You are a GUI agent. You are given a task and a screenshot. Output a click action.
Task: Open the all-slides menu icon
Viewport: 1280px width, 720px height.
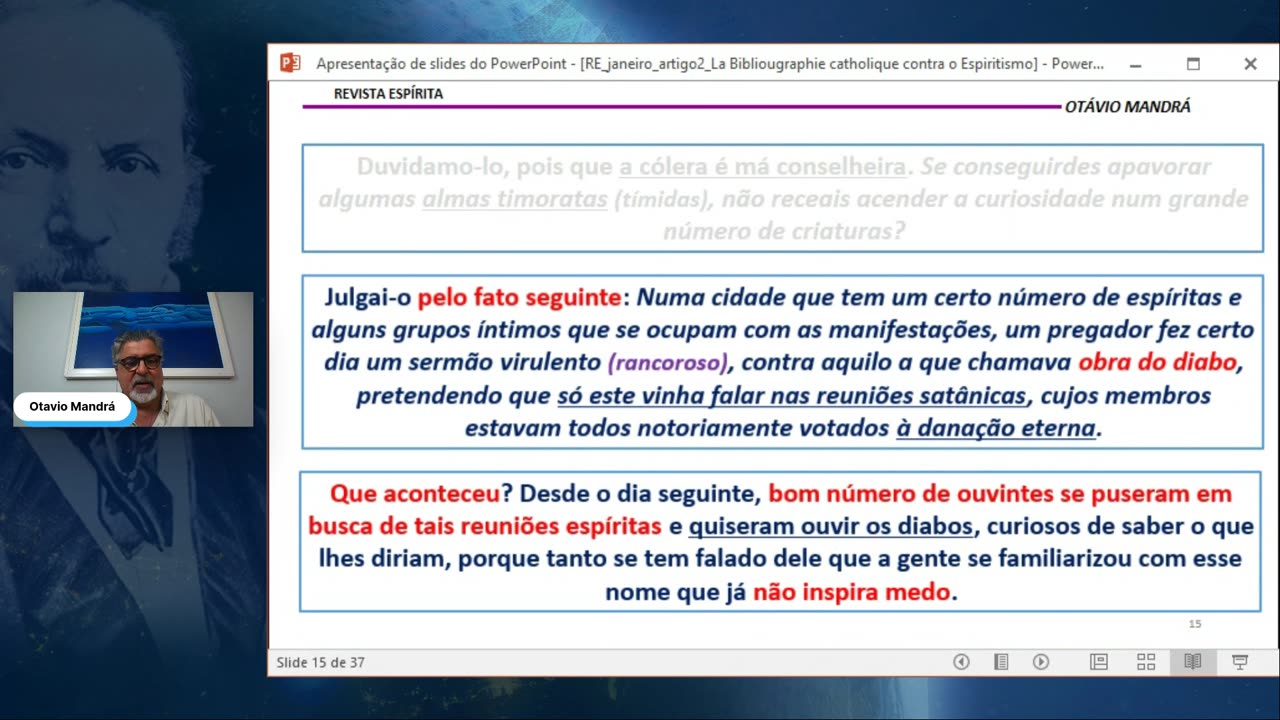point(1001,662)
